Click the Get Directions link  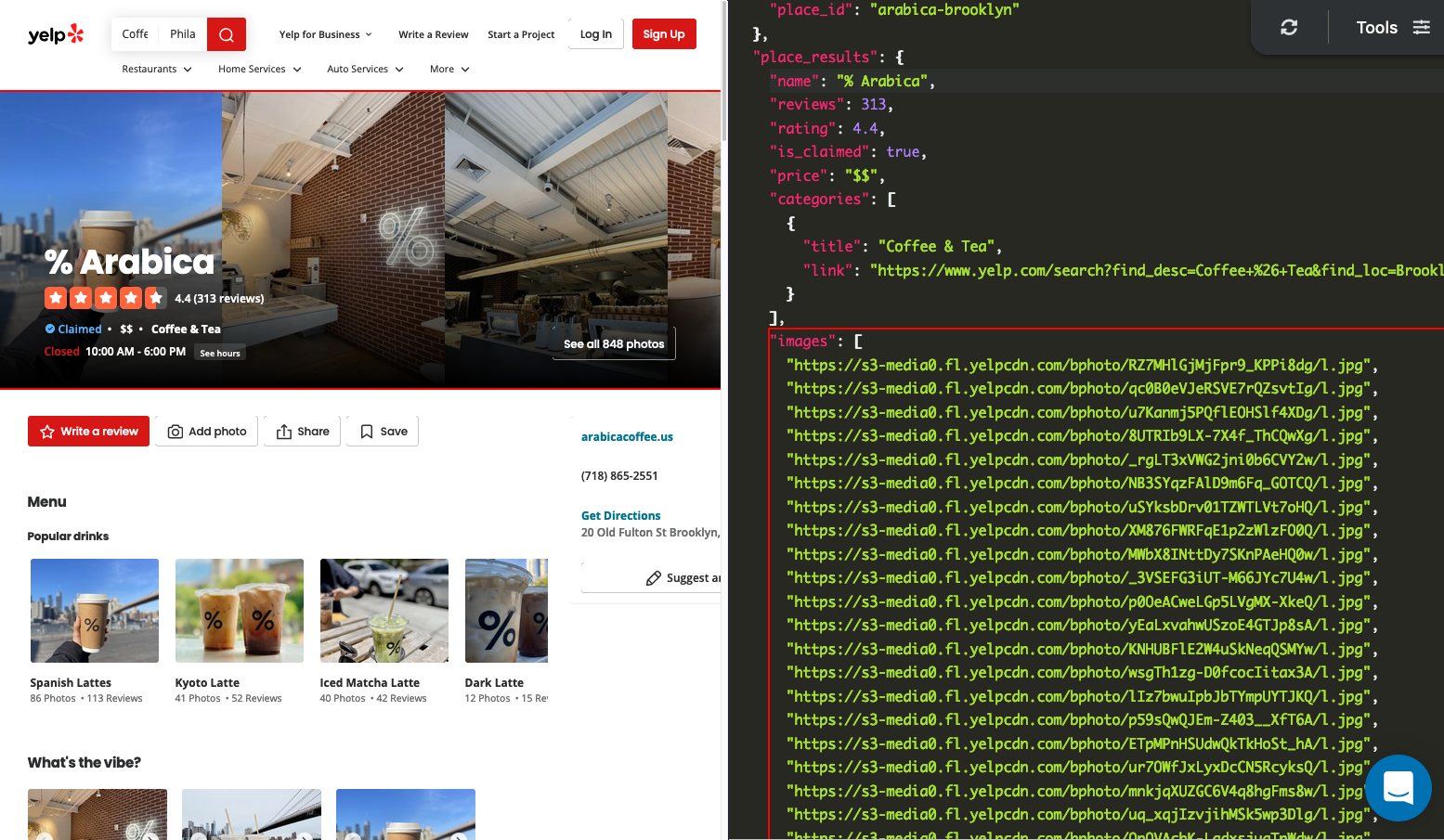point(620,515)
